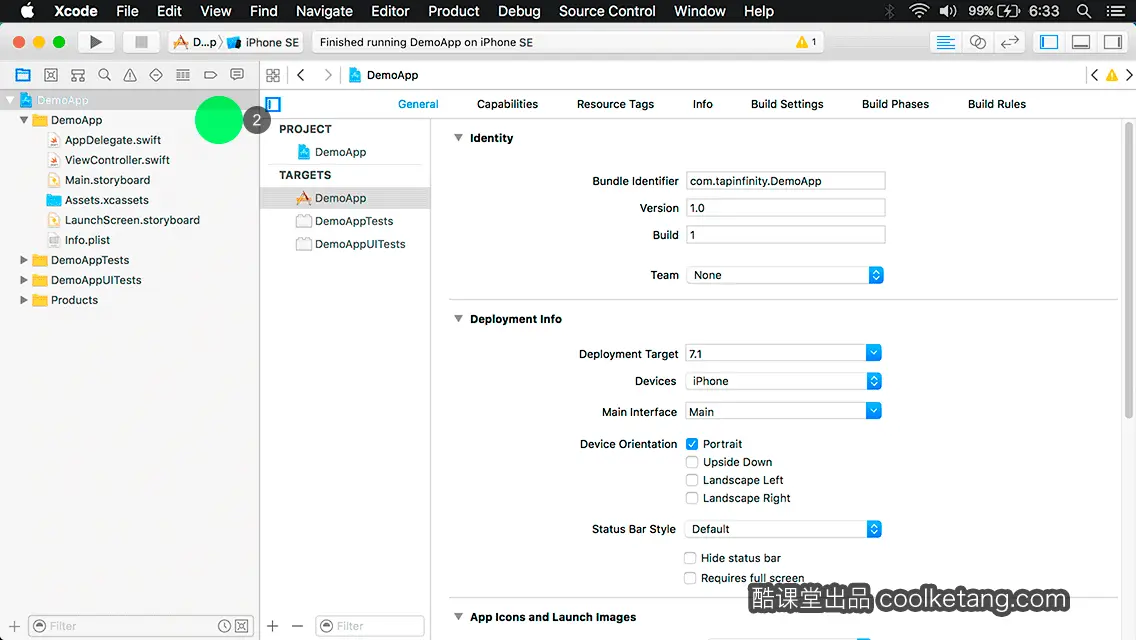
Task: Enable Landscape Left orientation checkbox
Action: coord(692,480)
